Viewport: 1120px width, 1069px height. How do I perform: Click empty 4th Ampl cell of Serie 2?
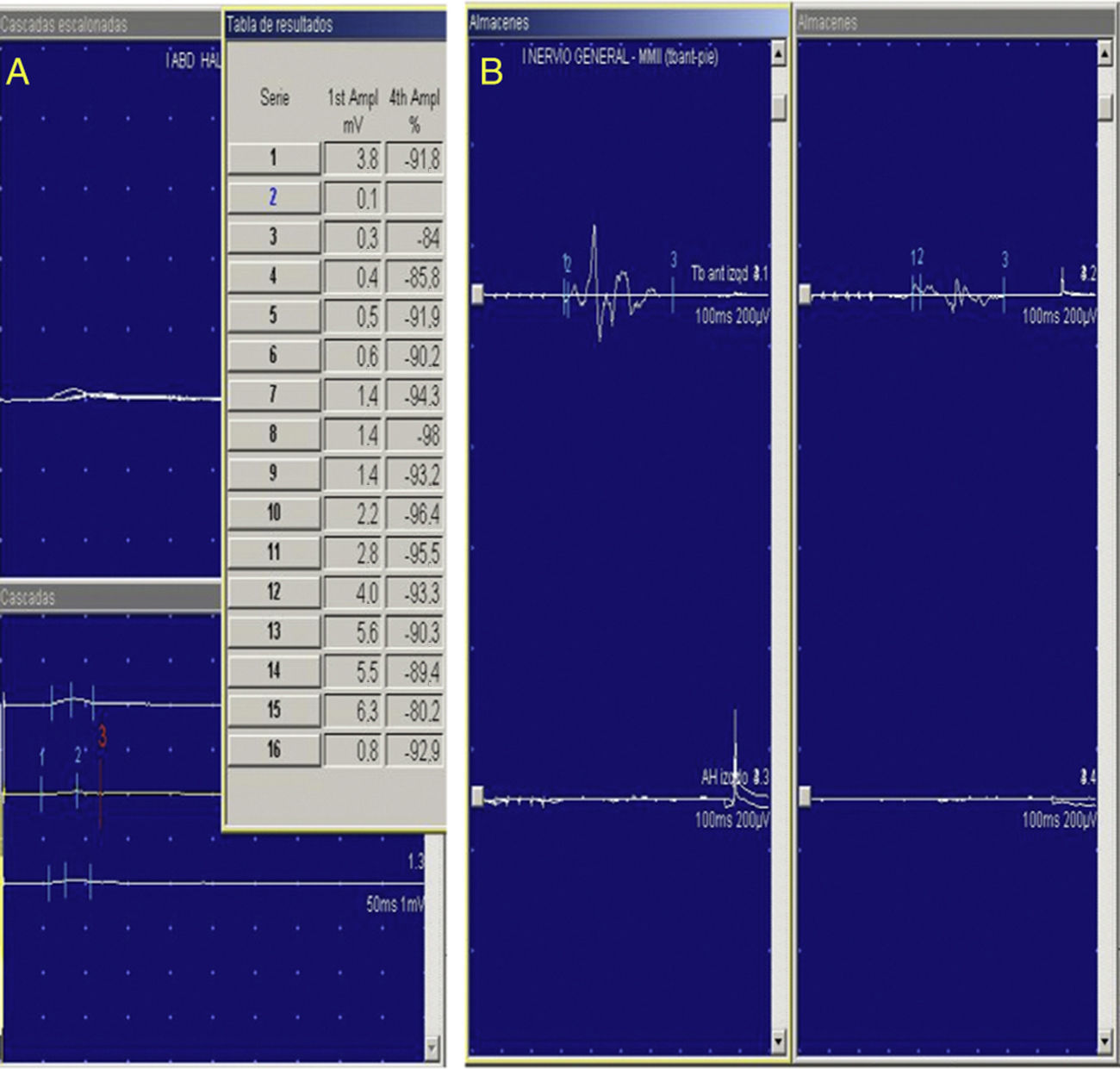tap(414, 198)
